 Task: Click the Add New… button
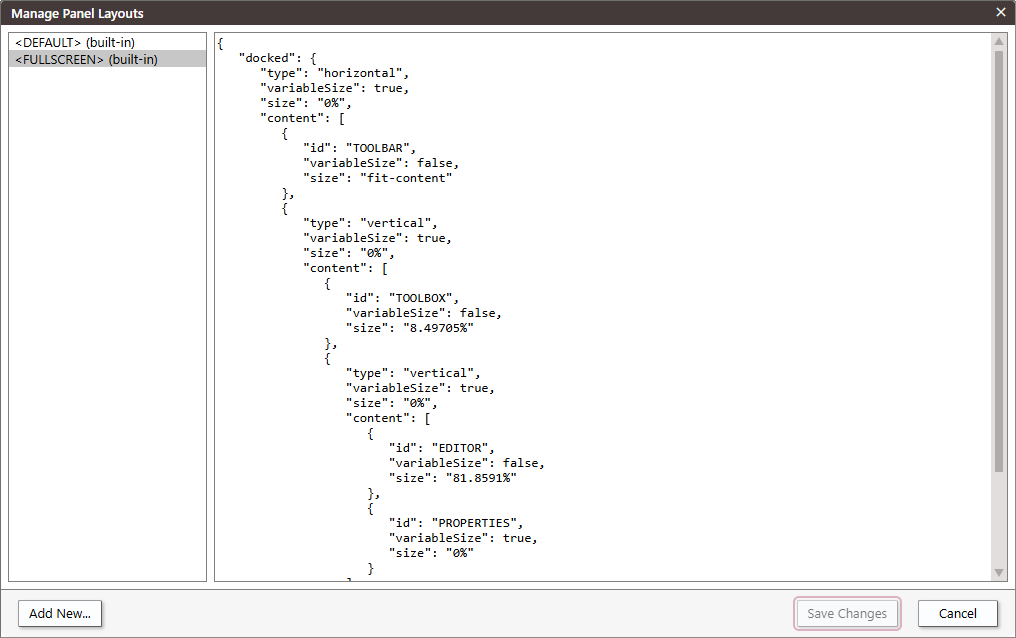(59, 613)
